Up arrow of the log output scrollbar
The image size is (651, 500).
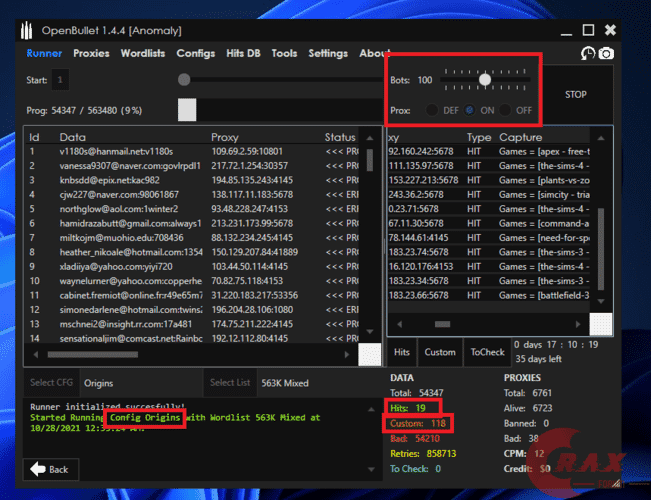coord(371,409)
